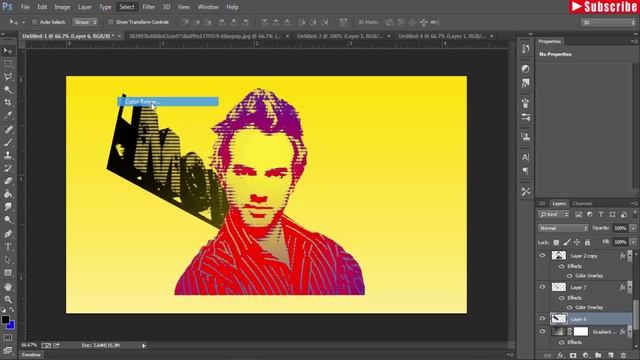Click the YouTube Subscribe button

coord(604,7)
